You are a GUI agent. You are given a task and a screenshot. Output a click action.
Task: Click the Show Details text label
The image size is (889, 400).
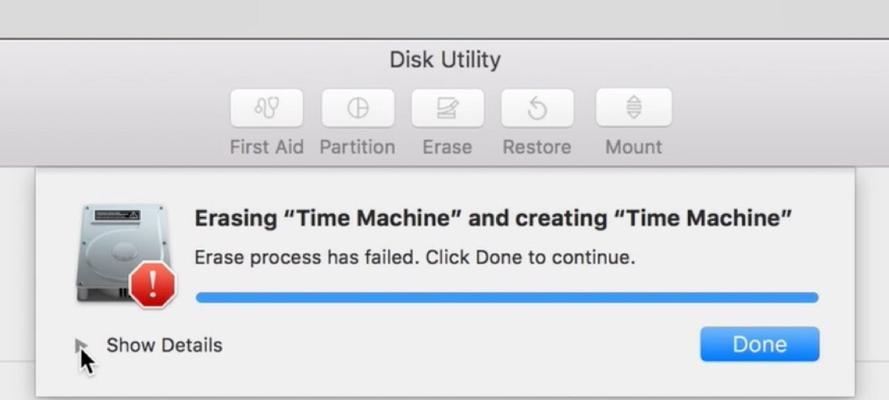(x=164, y=345)
